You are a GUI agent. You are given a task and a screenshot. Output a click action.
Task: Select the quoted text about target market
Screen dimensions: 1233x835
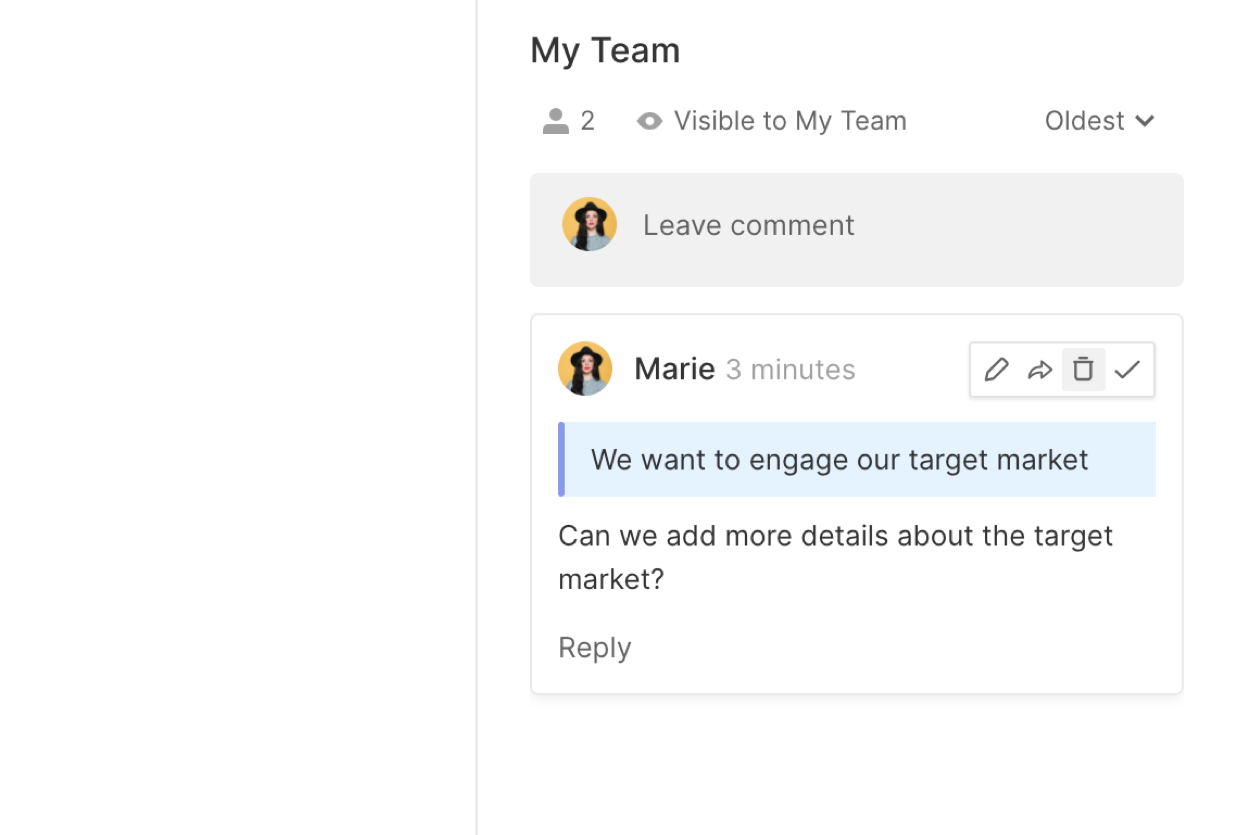coord(839,460)
